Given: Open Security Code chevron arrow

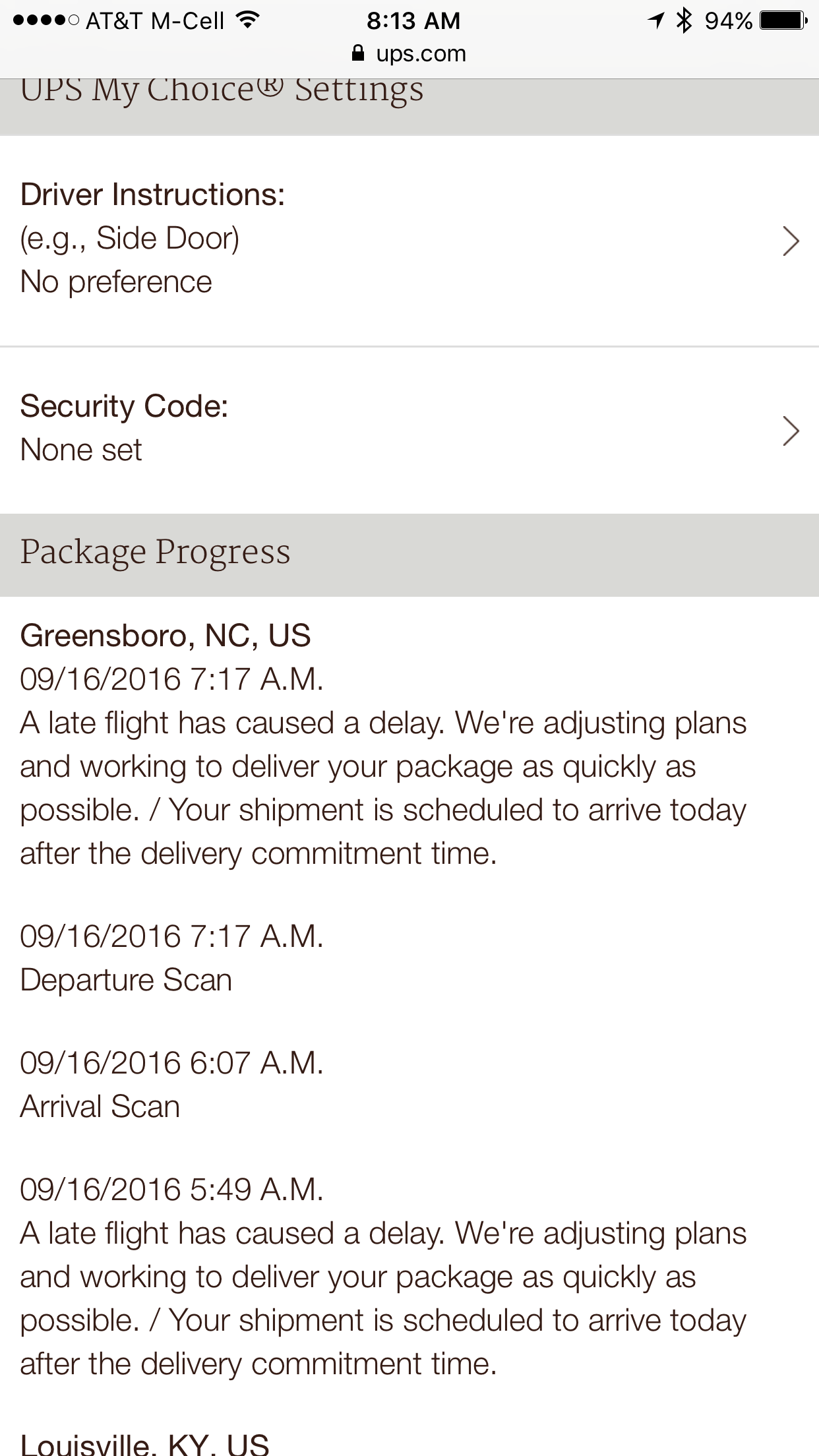Looking at the screenshot, I should coord(791,431).
